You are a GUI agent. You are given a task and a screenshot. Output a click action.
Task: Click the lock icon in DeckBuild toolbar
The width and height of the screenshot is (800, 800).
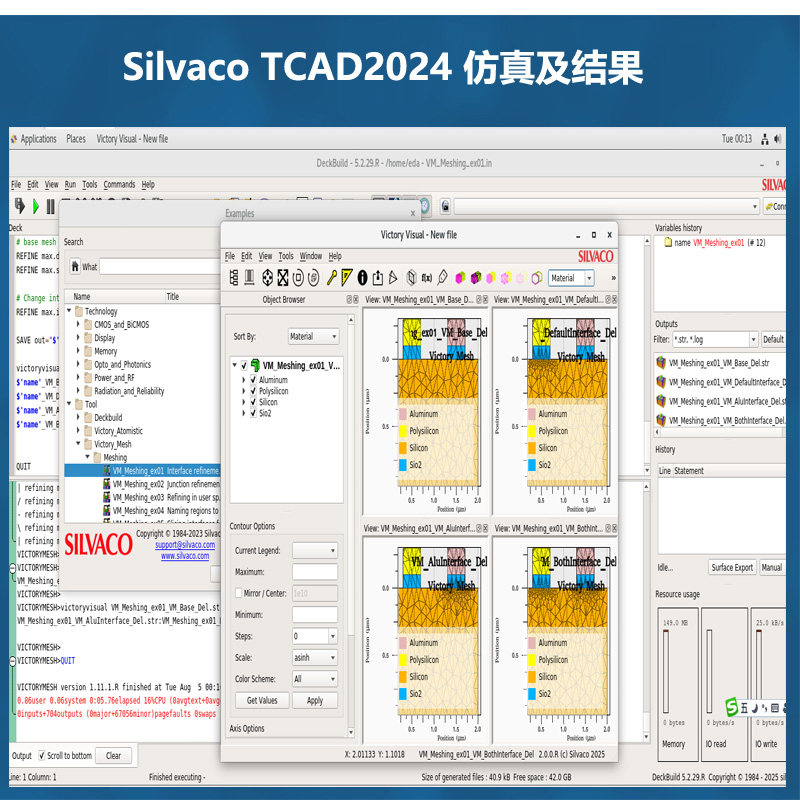pos(445,206)
